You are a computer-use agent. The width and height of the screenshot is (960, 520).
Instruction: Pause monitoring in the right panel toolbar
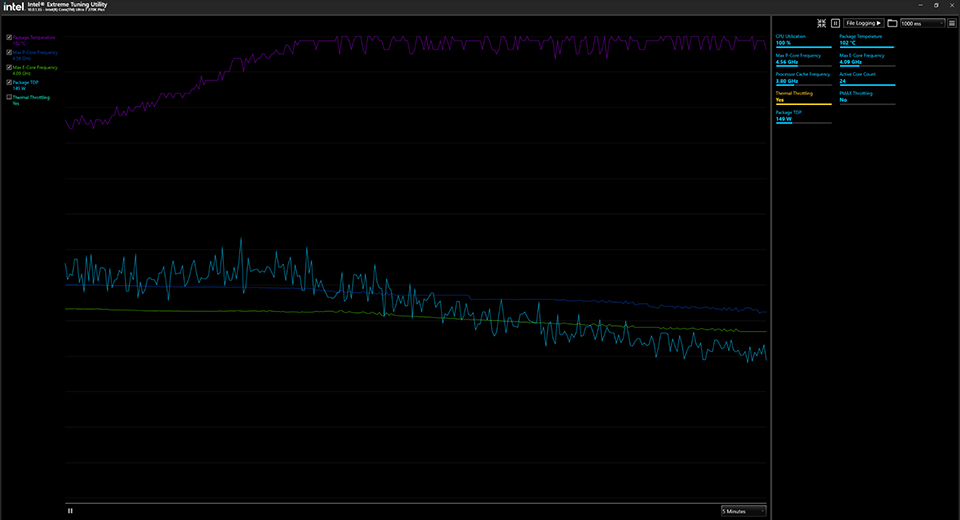pyautogui.click(x=835, y=23)
